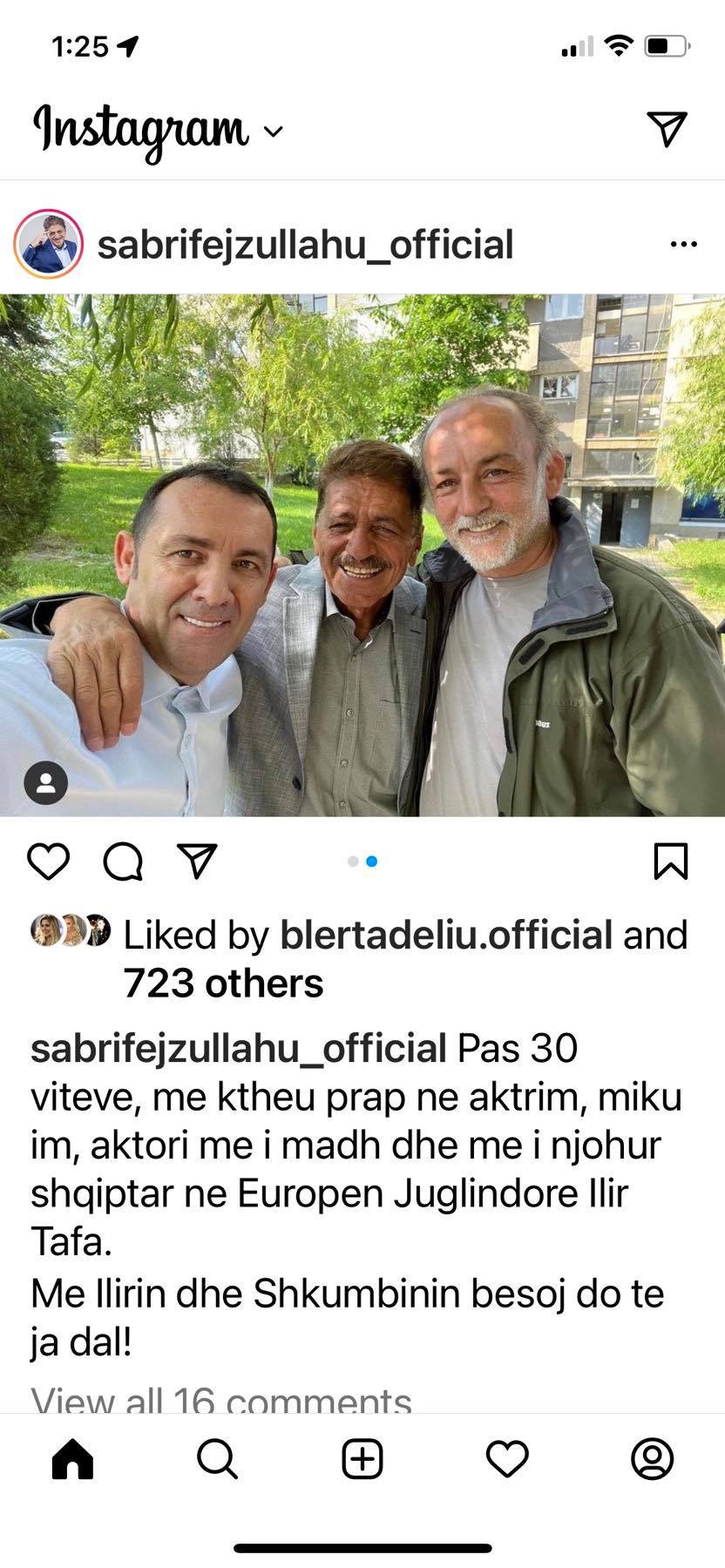Tap the Instagram logo
The height and width of the screenshot is (1568, 725).
coord(140,131)
